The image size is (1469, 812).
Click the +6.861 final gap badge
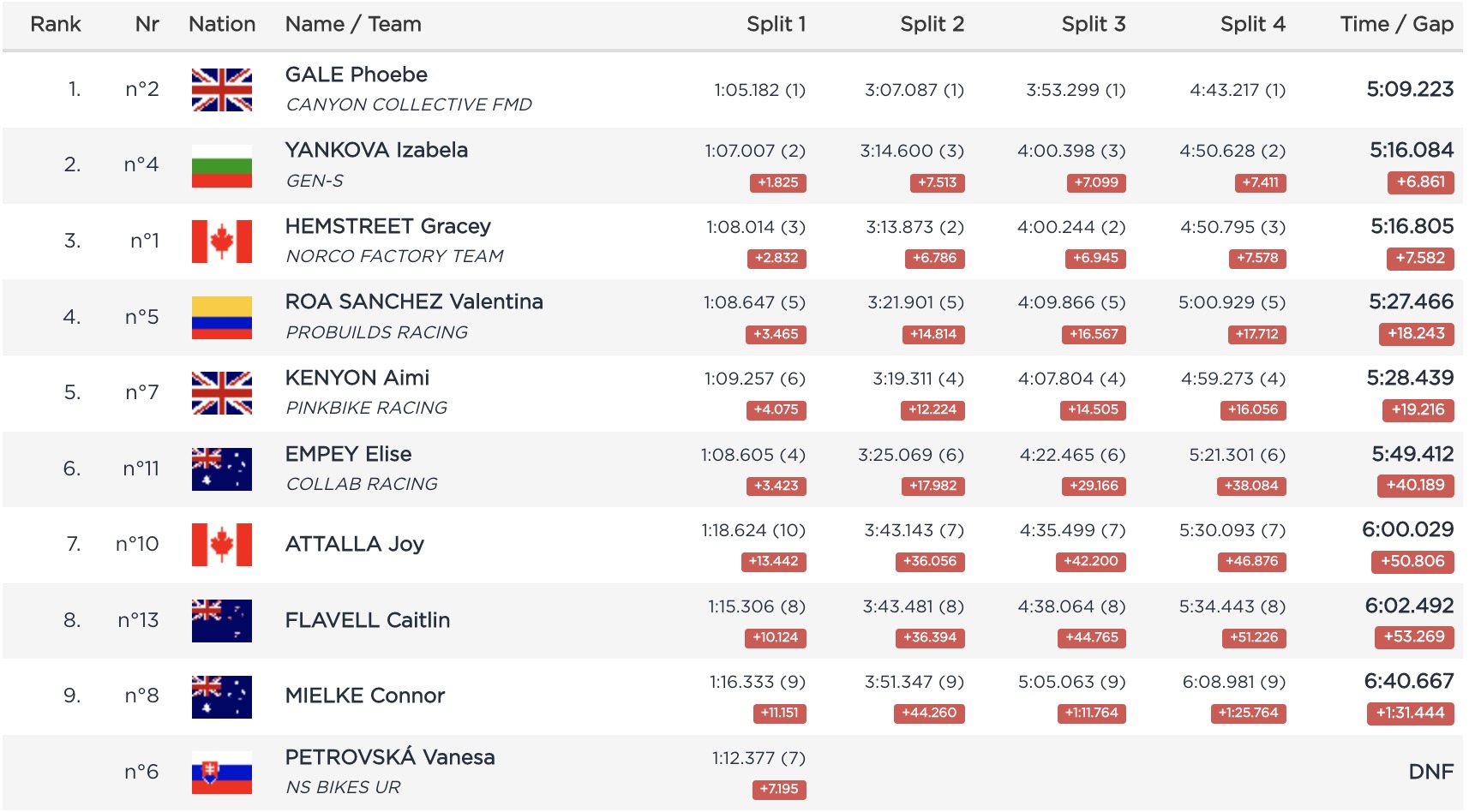click(1419, 182)
